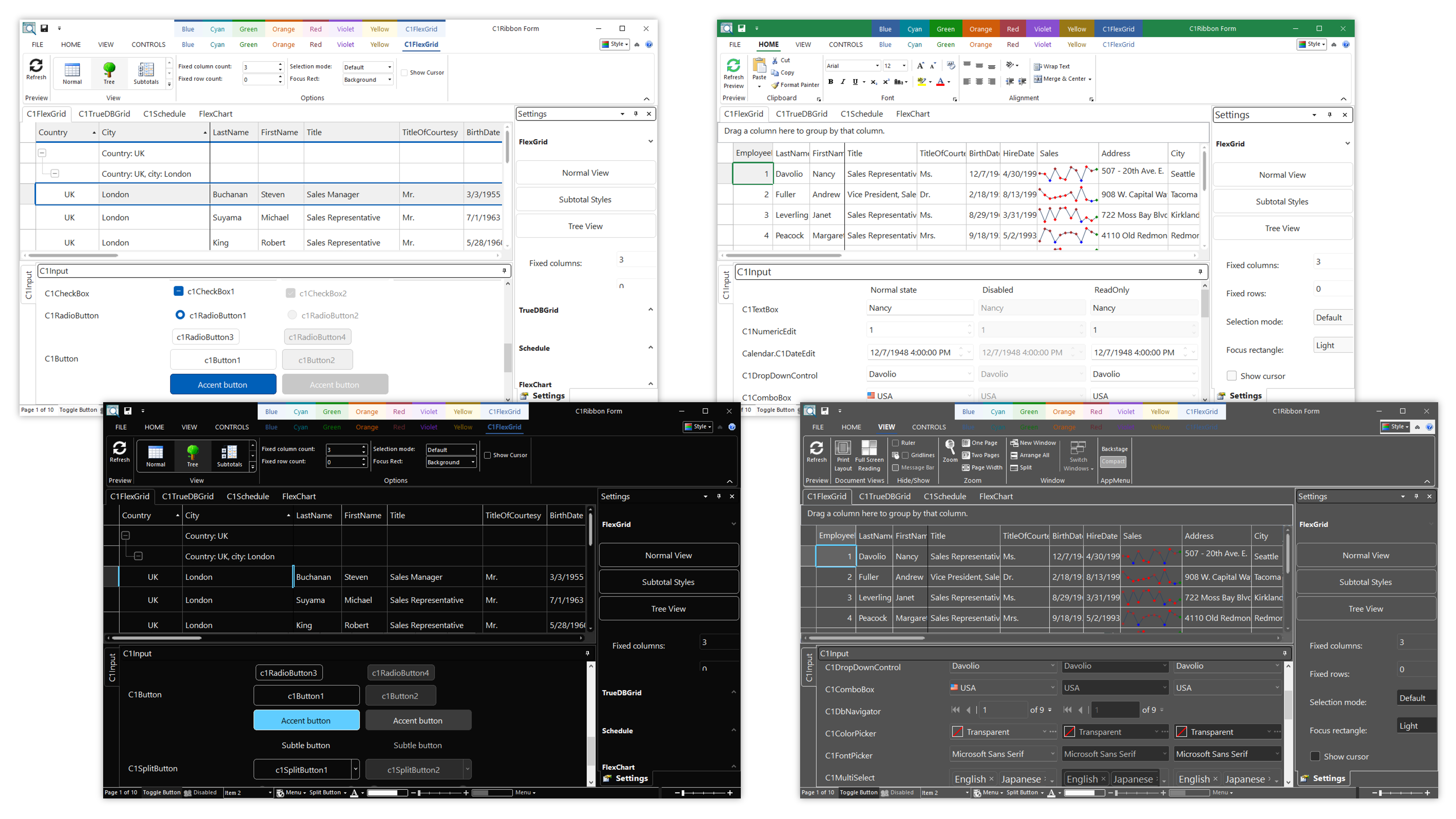This screenshot has height=819, width=1456.
Task: Switch to FlexChart tab in black window
Action: [299, 496]
